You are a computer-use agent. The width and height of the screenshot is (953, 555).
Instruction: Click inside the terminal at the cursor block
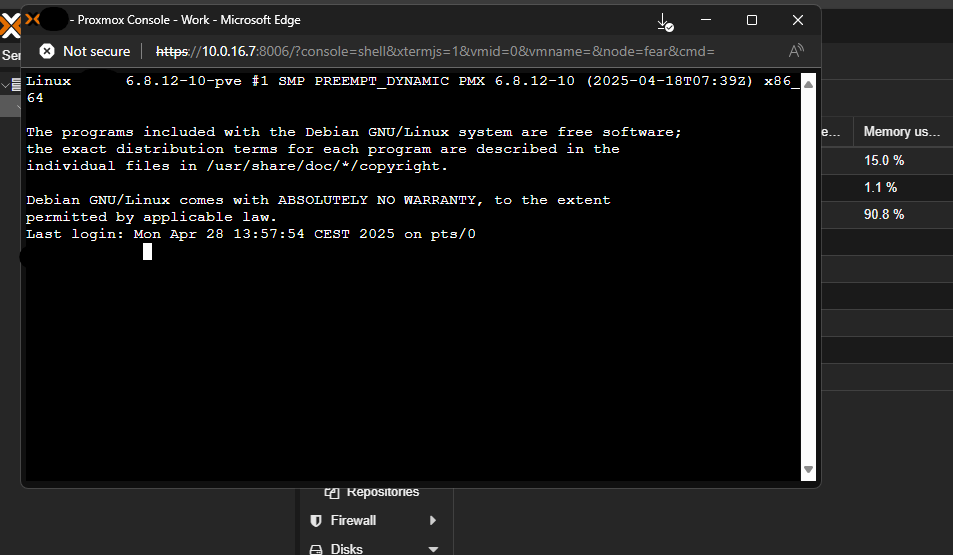(147, 251)
